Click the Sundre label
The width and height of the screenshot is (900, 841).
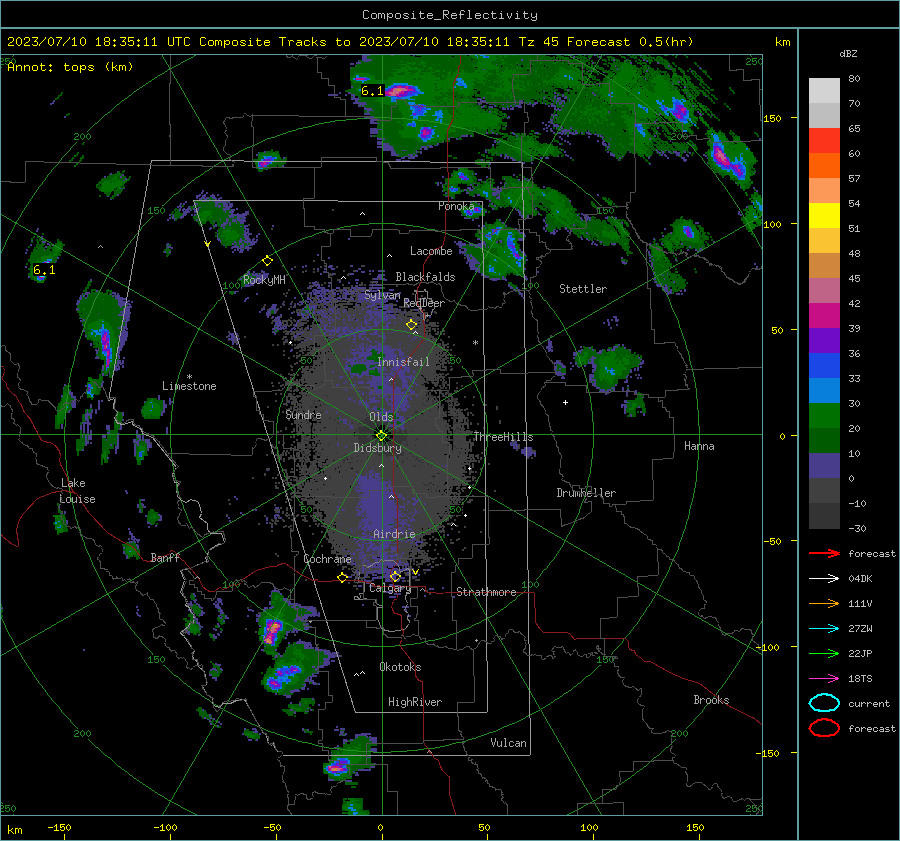point(303,415)
